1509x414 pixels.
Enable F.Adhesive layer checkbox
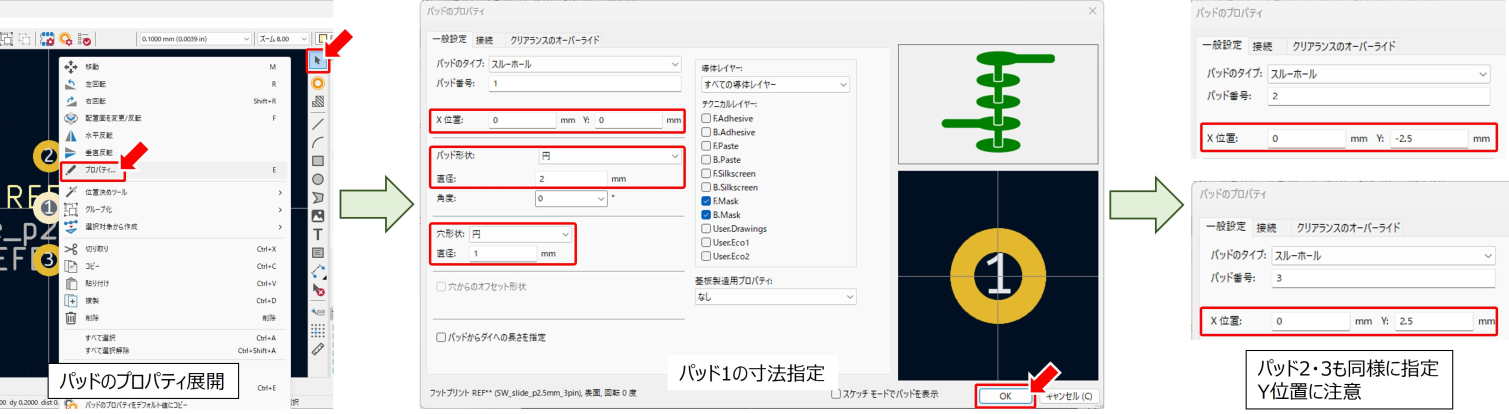coord(705,118)
